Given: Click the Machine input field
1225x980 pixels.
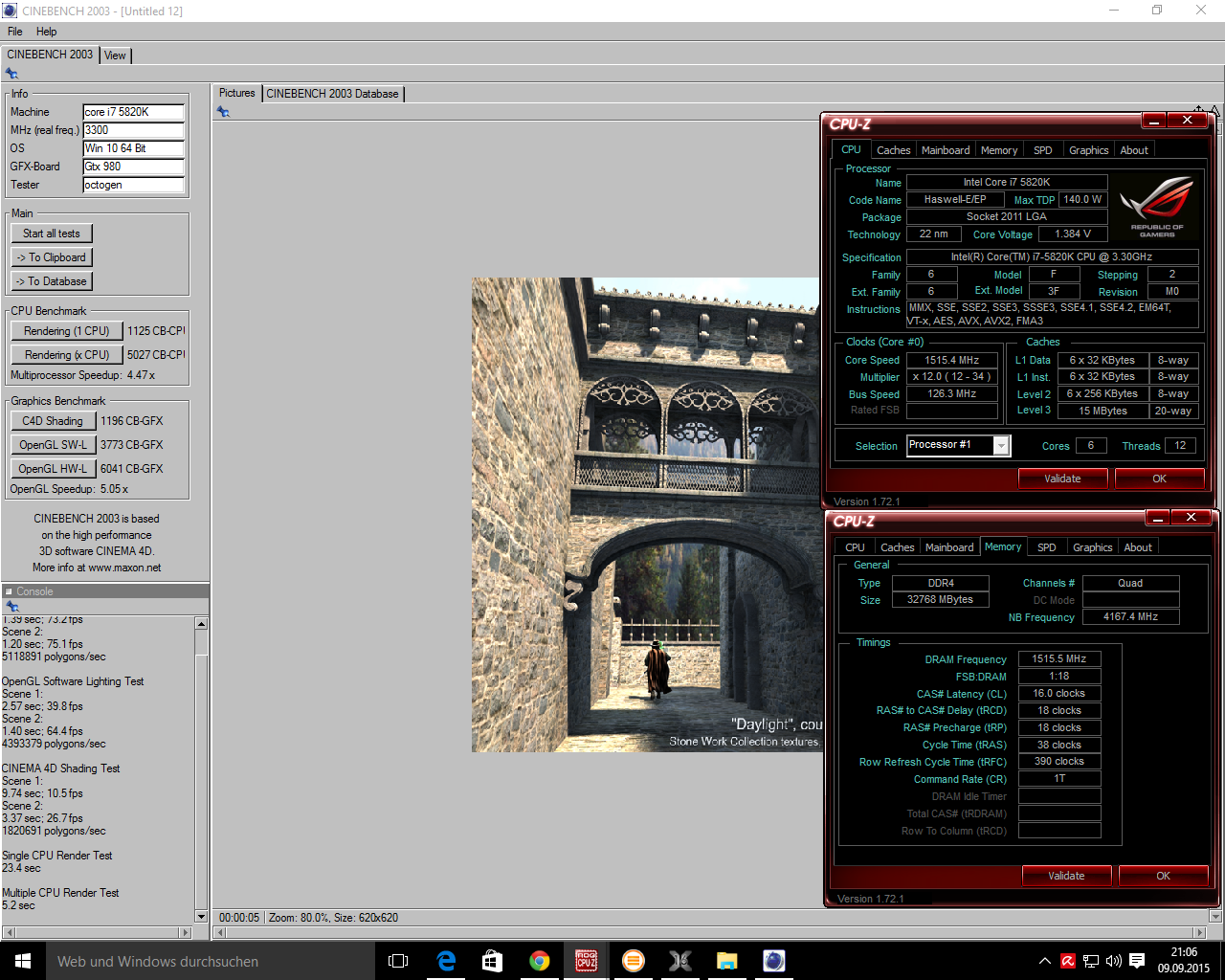Looking at the screenshot, I should 133,112.
